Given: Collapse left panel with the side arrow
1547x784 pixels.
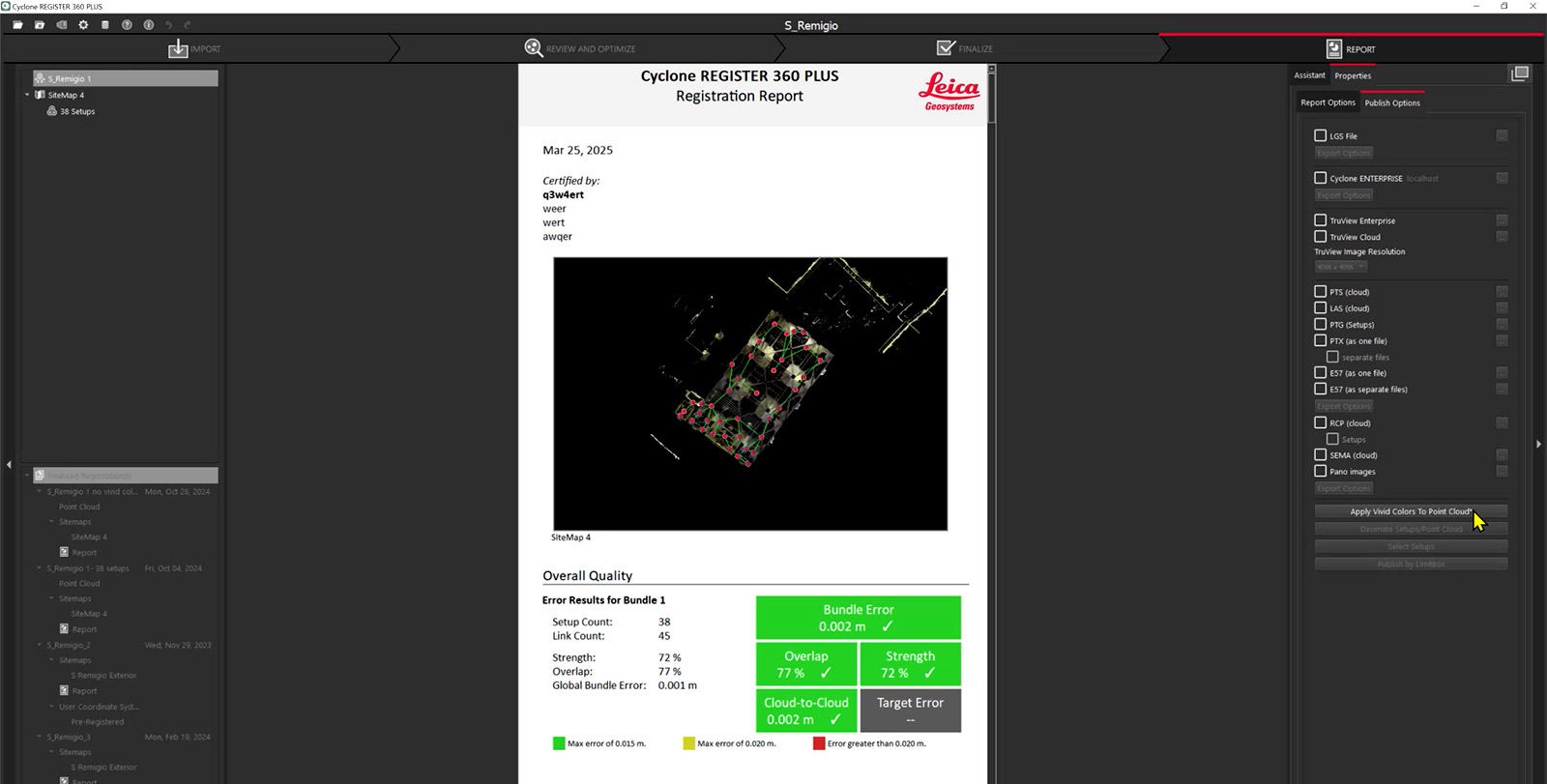Looking at the screenshot, I should [9, 465].
